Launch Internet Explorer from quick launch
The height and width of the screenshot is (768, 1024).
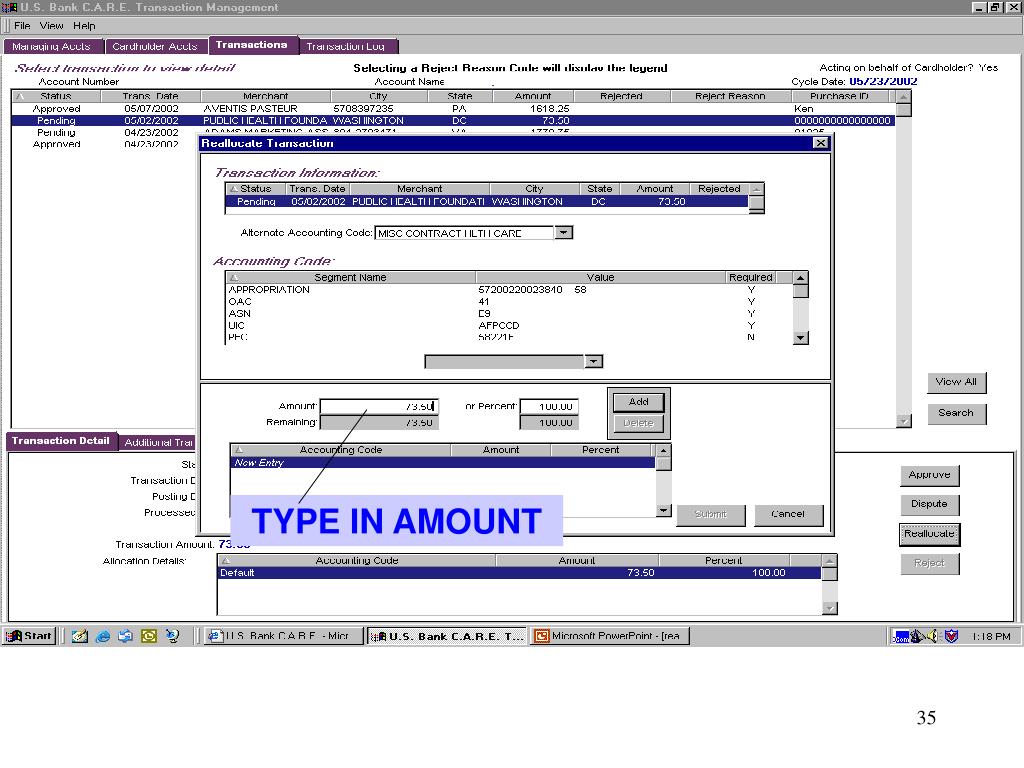103,635
